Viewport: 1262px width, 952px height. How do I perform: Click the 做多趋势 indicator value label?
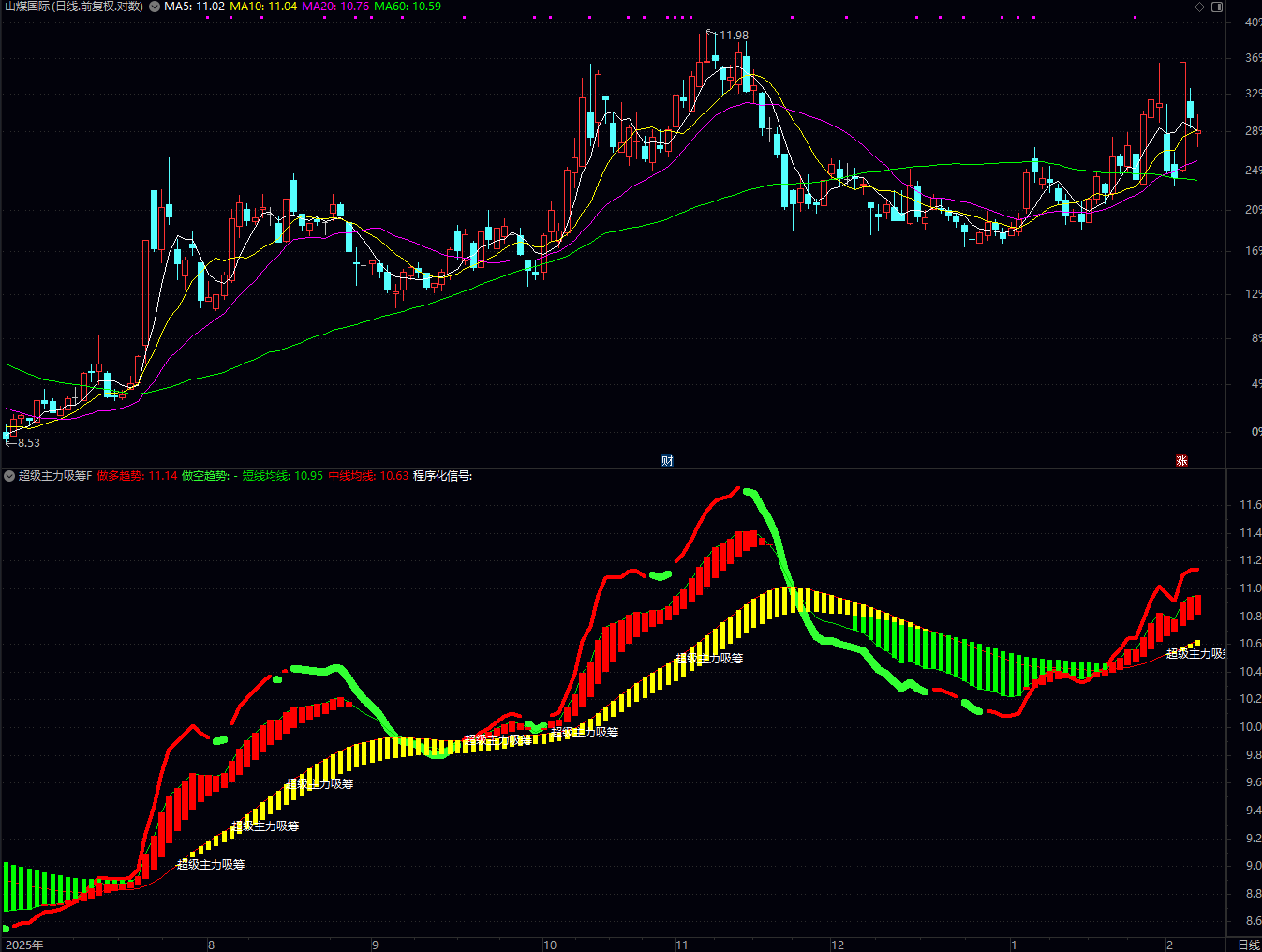click(x=137, y=476)
